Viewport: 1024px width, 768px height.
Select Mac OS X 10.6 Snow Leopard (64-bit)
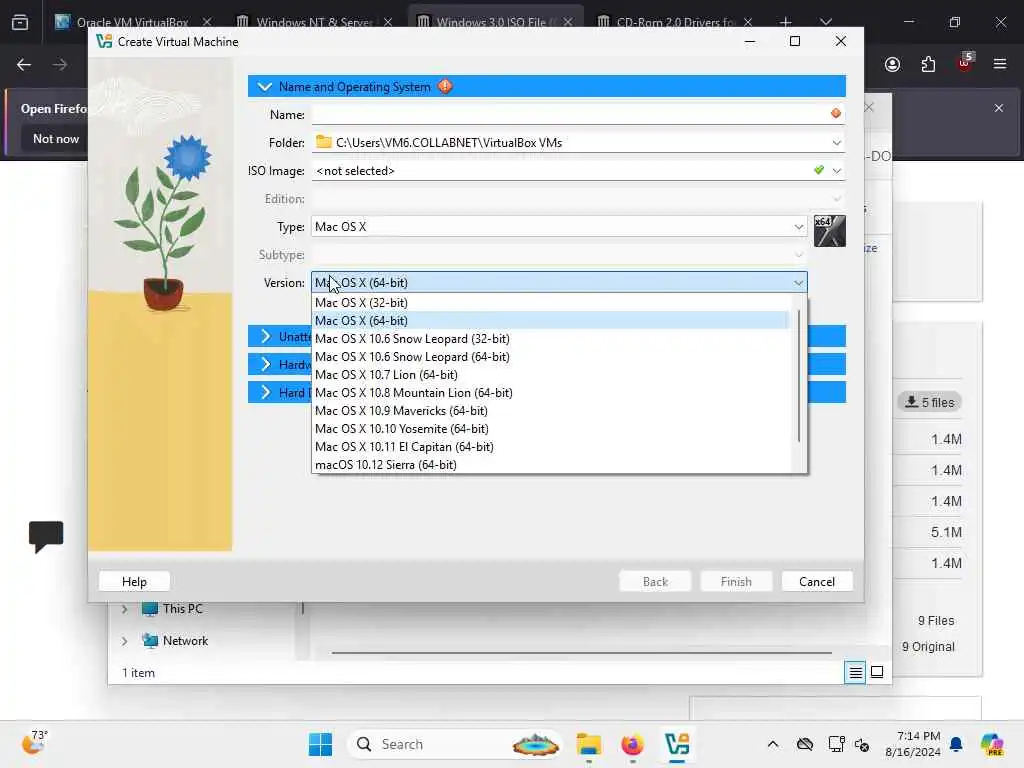point(552,357)
